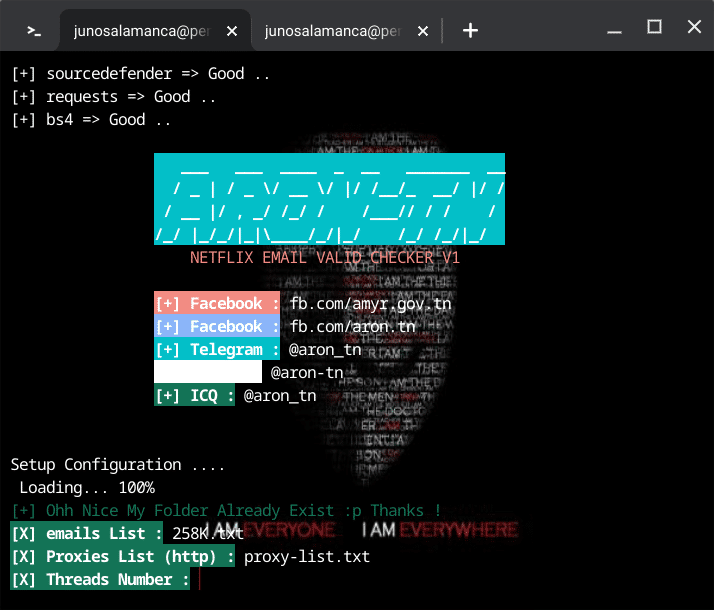Image resolution: width=714 pixels, height=610 pixels.
Task: Click the Threads Number input cursor
Action: (x=199, y=580)
